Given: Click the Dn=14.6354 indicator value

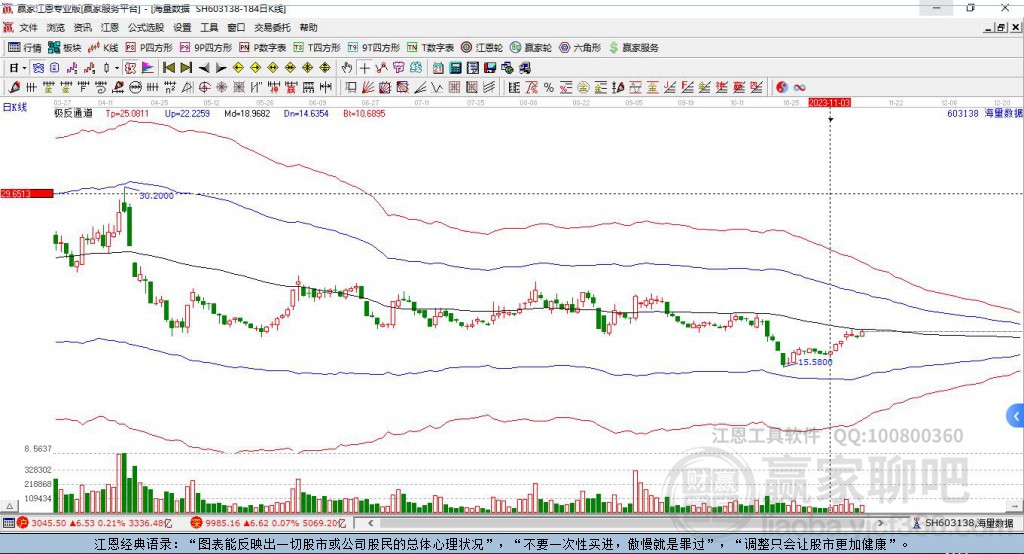Looking at the screenshot, I should click(x=306, y=113).
